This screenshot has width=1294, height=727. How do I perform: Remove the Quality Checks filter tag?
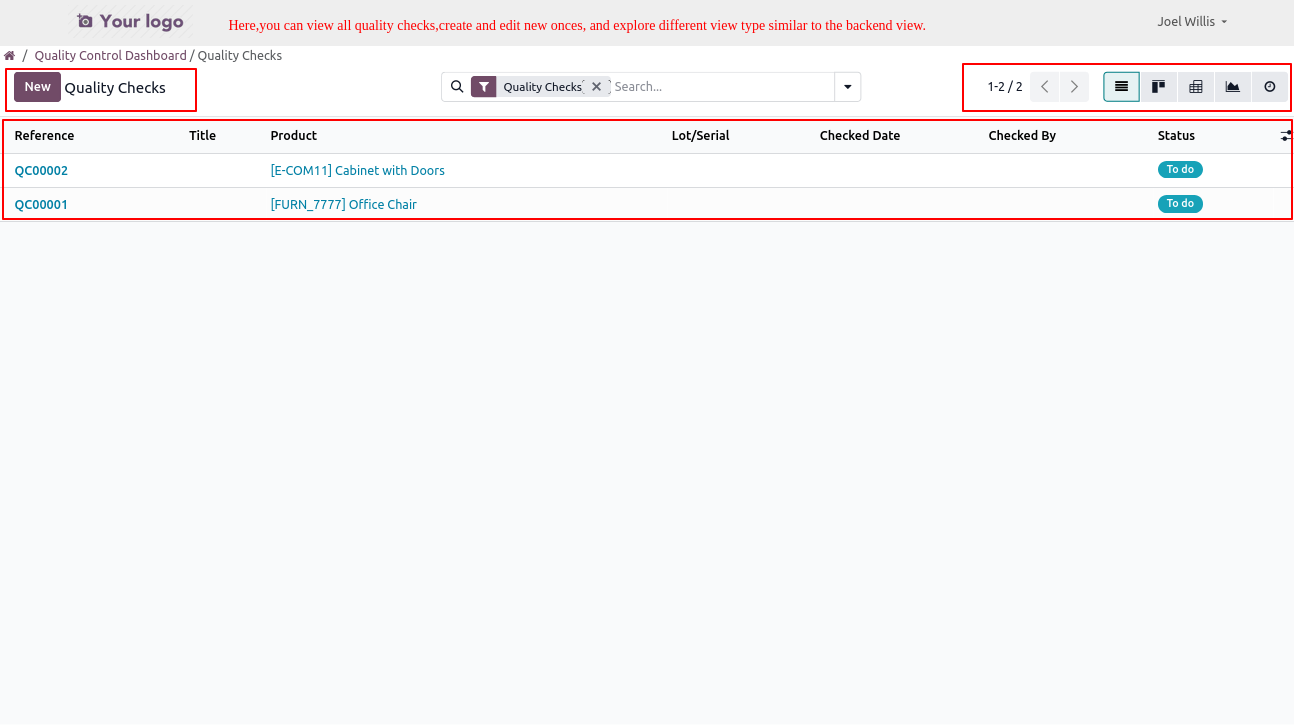pyautogui.click(x=596, y=87)
